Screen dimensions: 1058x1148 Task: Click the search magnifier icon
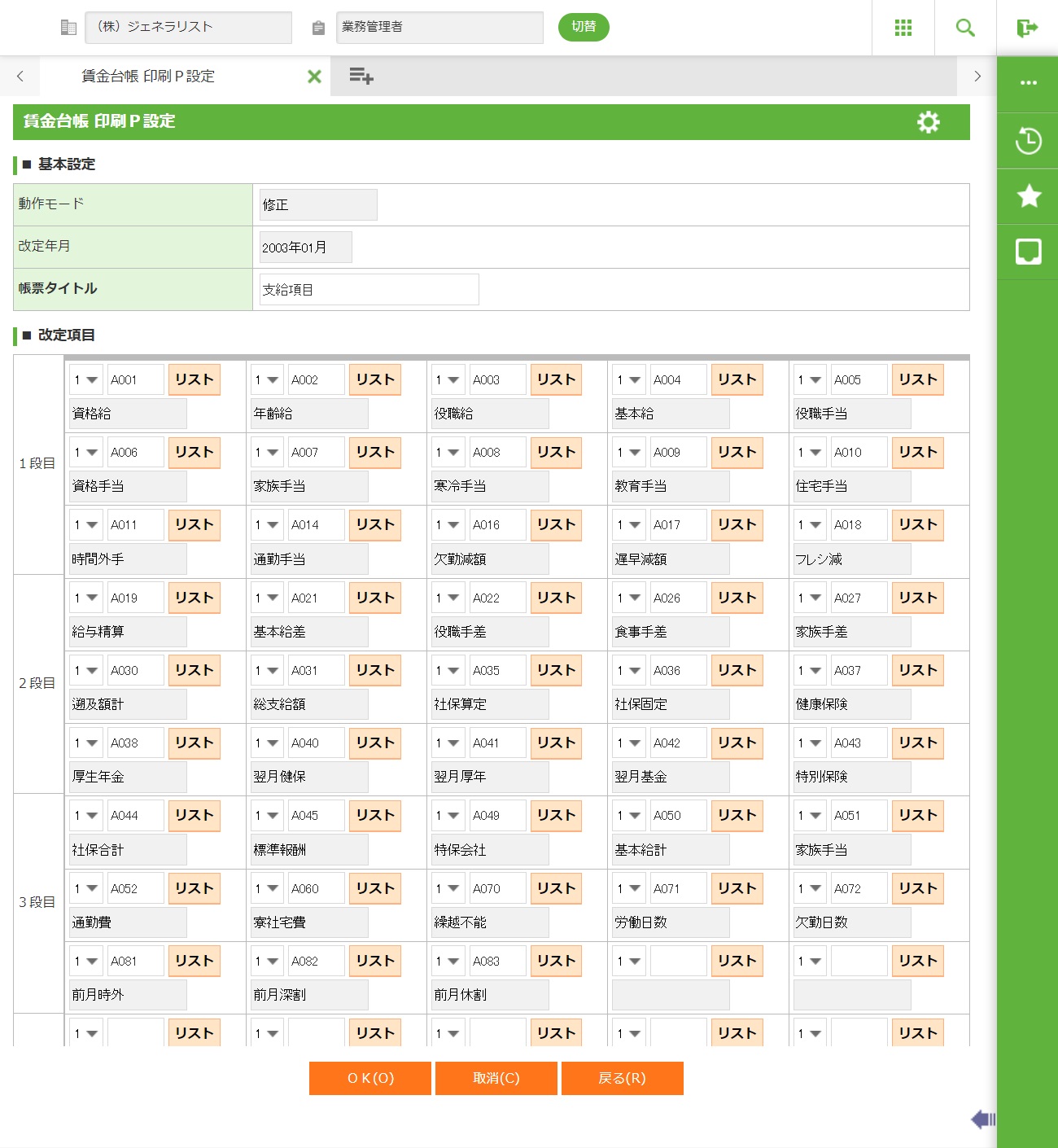[x=965, y=28]
